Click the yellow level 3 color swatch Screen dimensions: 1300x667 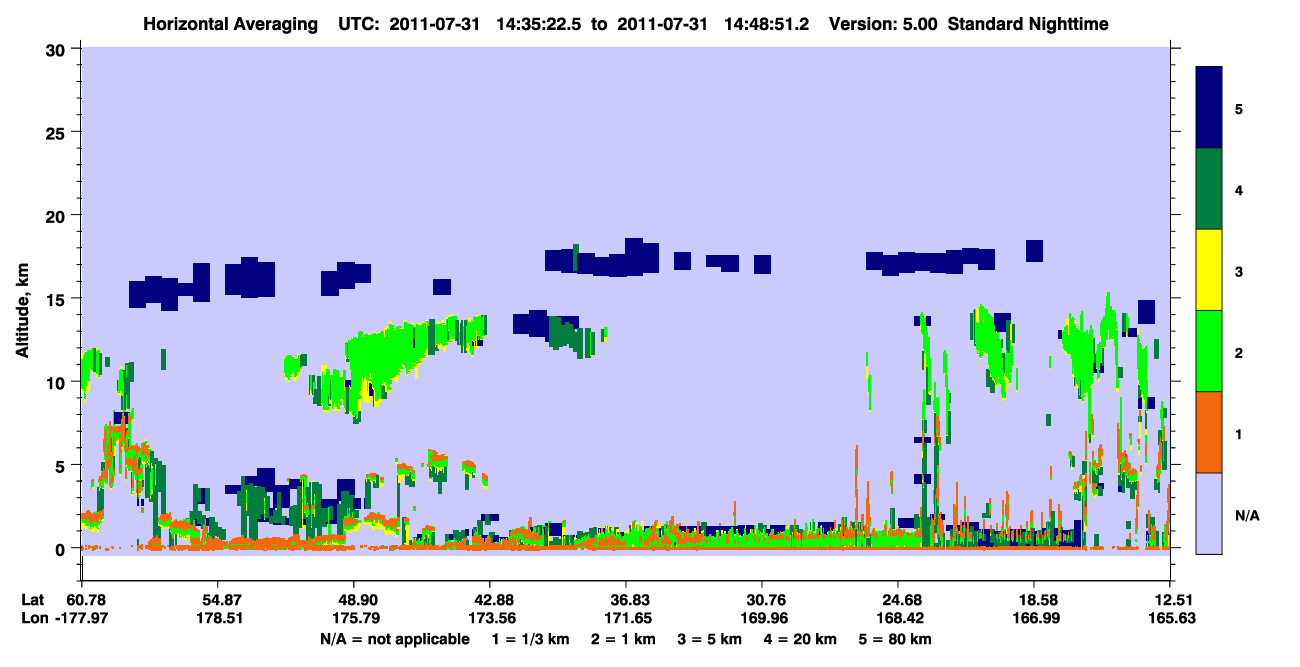1209,270
